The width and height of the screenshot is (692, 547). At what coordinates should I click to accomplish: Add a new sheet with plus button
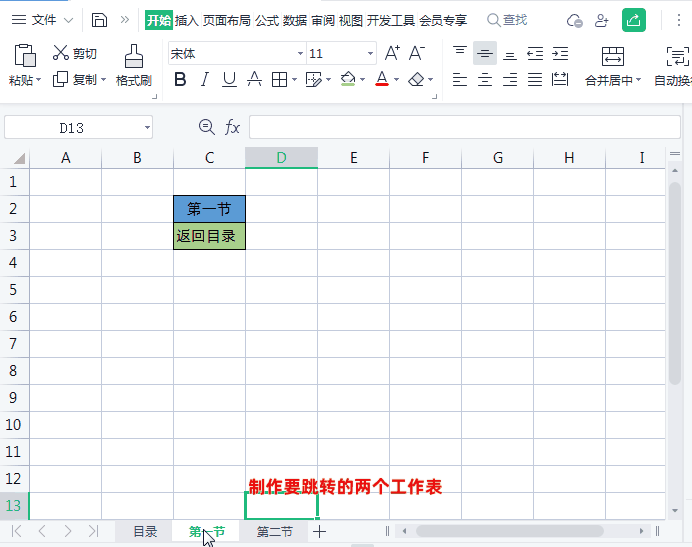pos(320,532)
